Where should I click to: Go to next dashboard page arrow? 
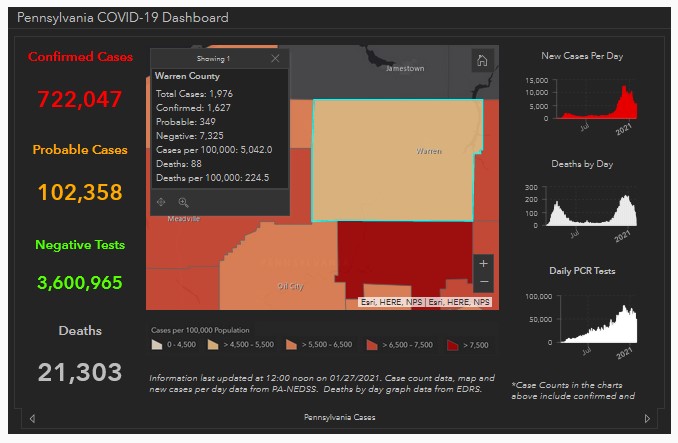[x=647, y=418]
